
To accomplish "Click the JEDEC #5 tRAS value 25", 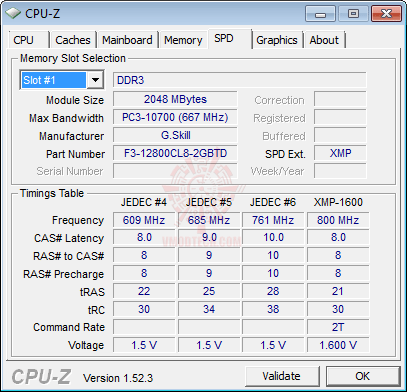I will coord(209,291).
